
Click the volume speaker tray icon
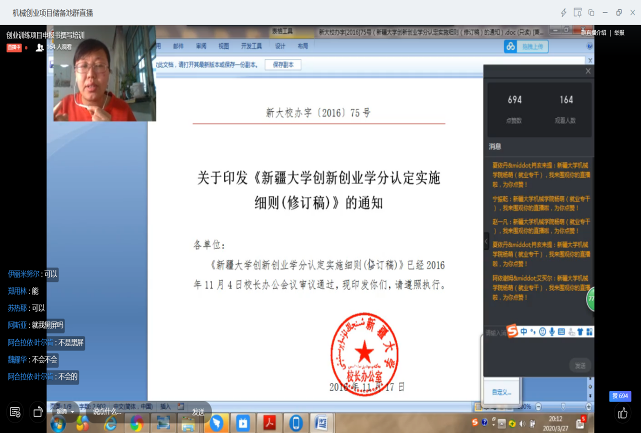pos(522,424)
